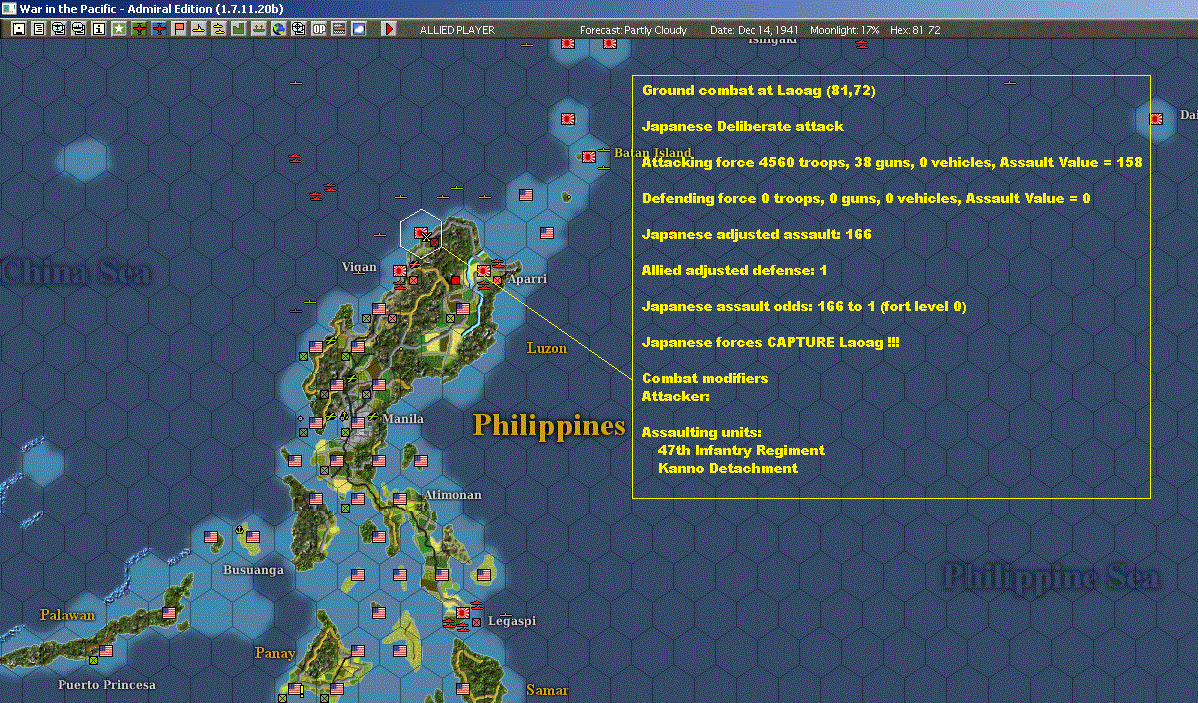
Task: Select the Japanese flag base at Legaspi
Action: click(x=462, y=613)
